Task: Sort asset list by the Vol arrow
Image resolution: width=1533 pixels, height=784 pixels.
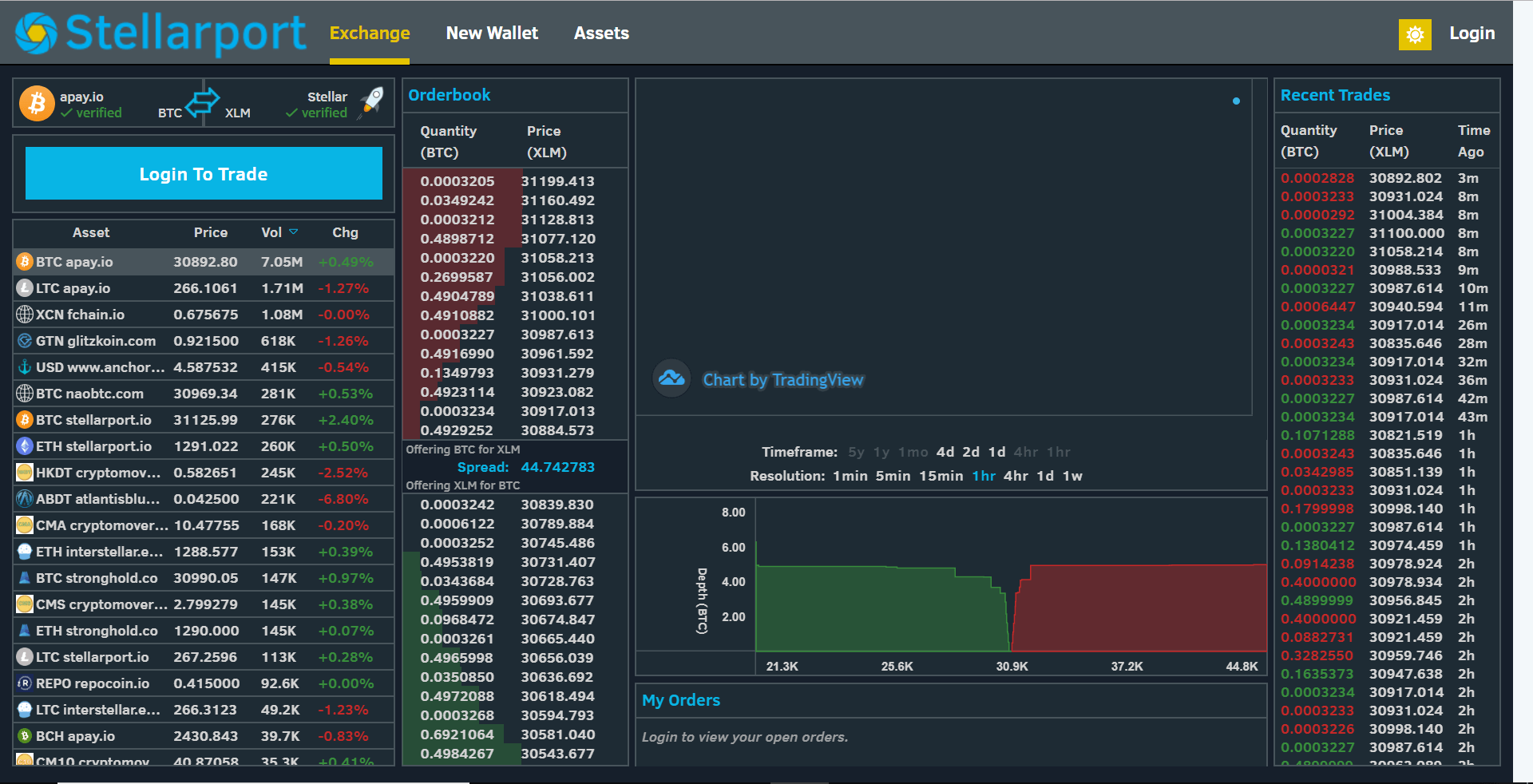Action: 294,232
